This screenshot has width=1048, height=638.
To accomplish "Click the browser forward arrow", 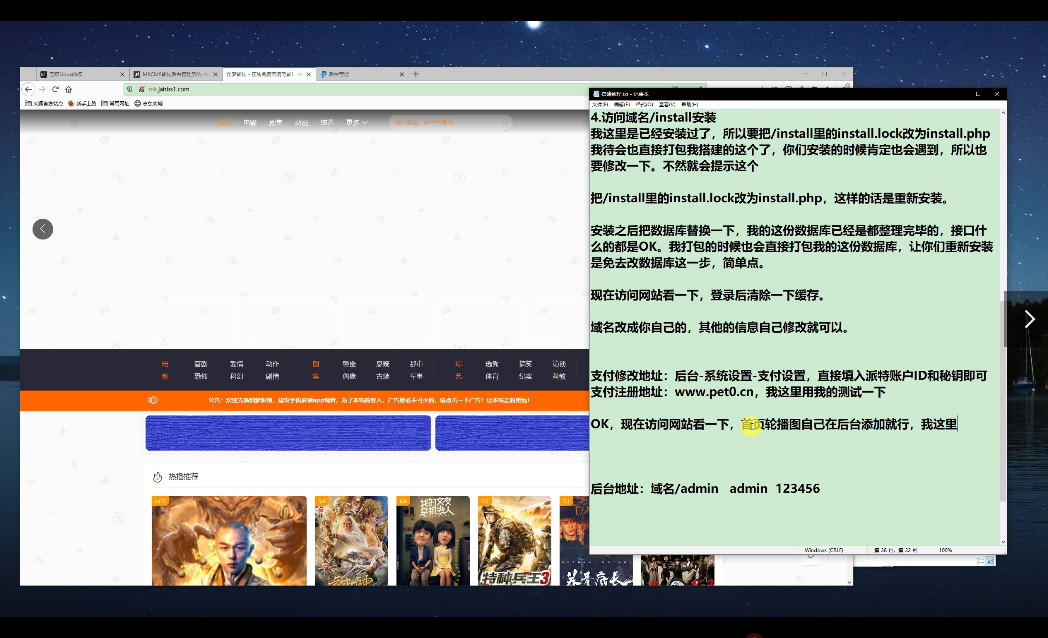I will [x=42, y=89].
